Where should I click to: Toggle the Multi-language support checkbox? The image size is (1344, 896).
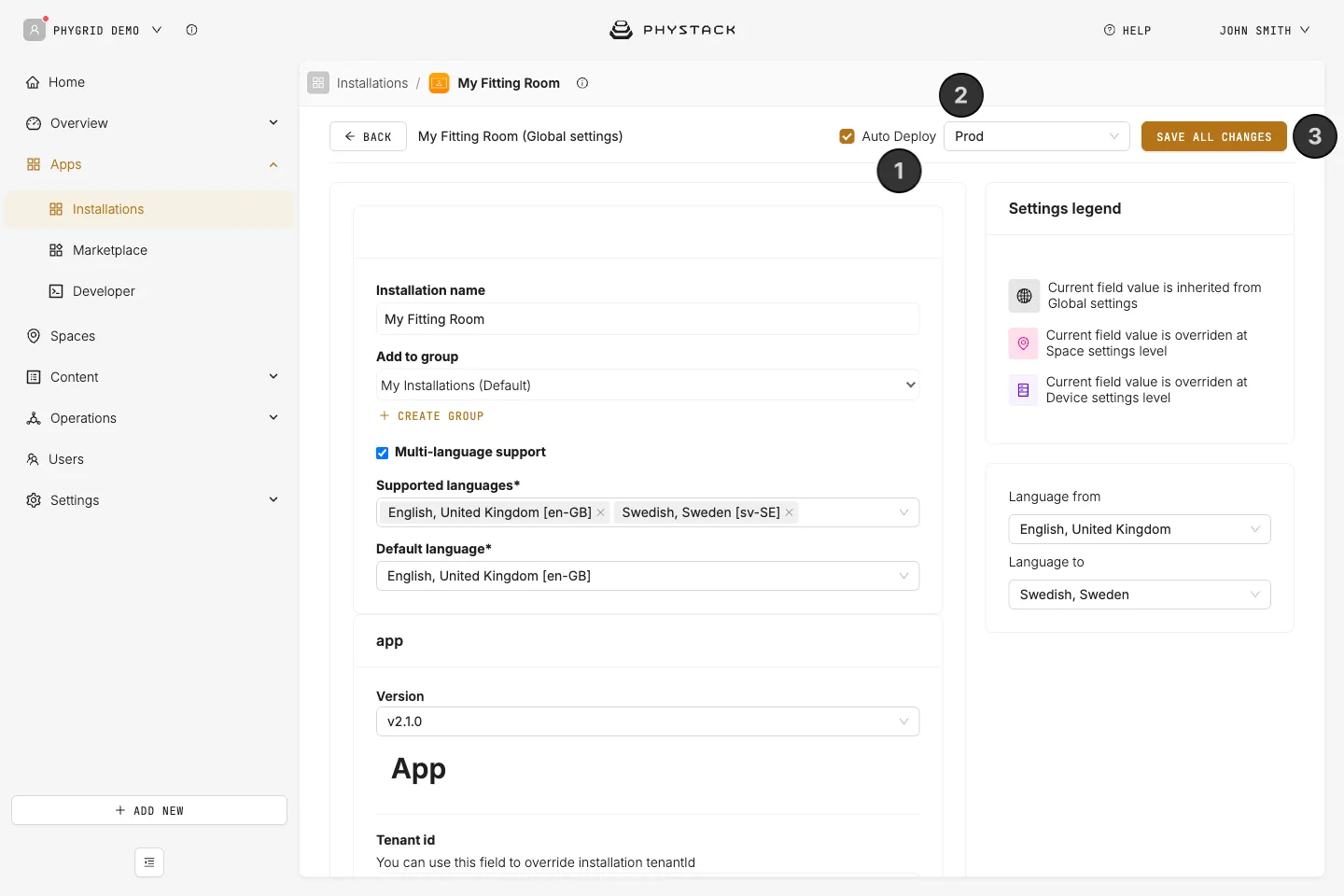pyautogui.click(x=383, y=453)
